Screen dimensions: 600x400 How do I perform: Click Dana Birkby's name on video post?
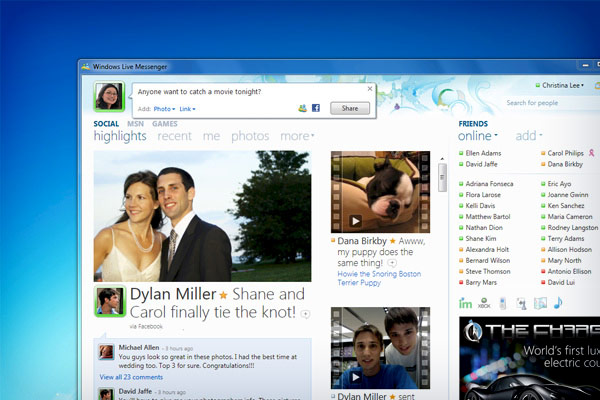(362, 241)
